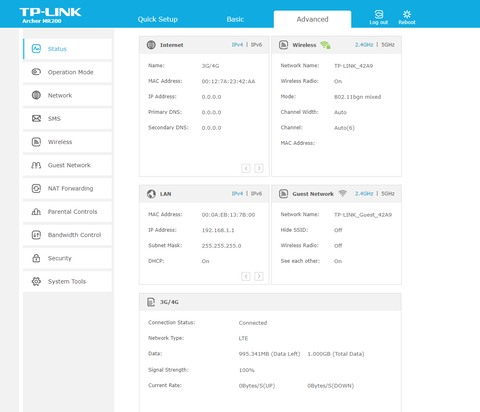
Task: Open the SMS sidebar section
Action: point(67,119)
